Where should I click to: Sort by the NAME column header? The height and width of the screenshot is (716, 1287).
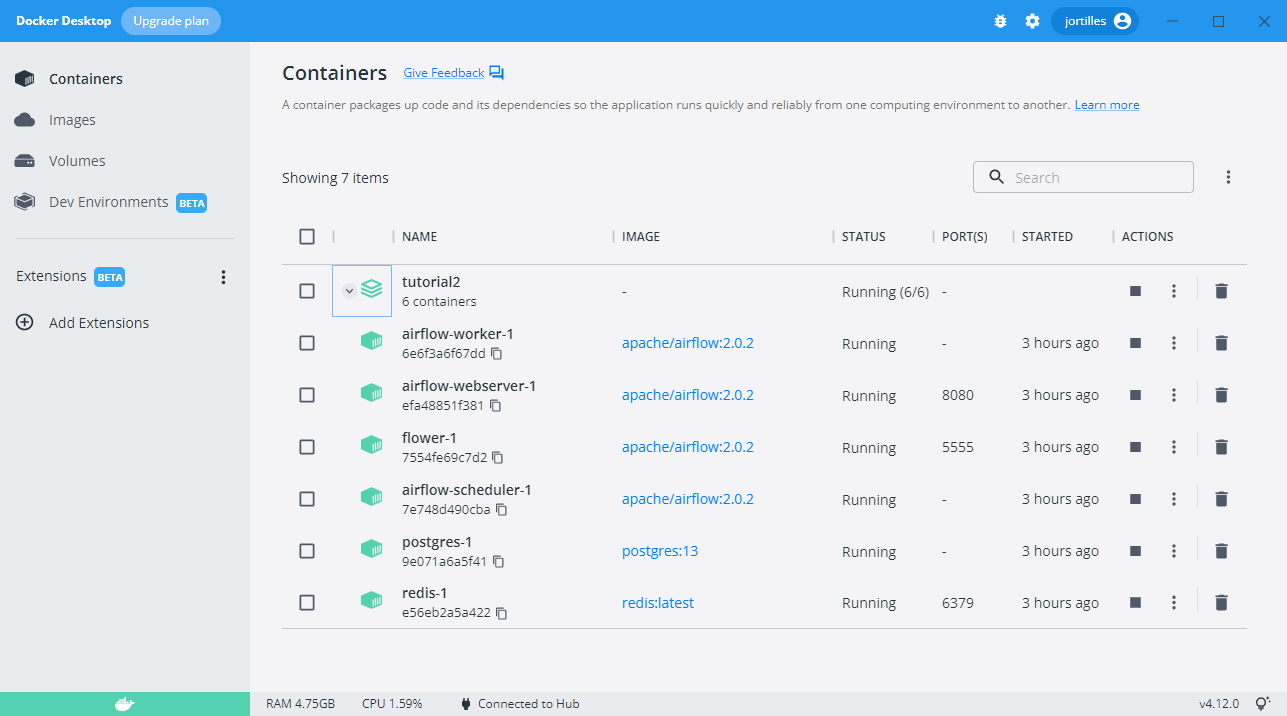[420, 237]
